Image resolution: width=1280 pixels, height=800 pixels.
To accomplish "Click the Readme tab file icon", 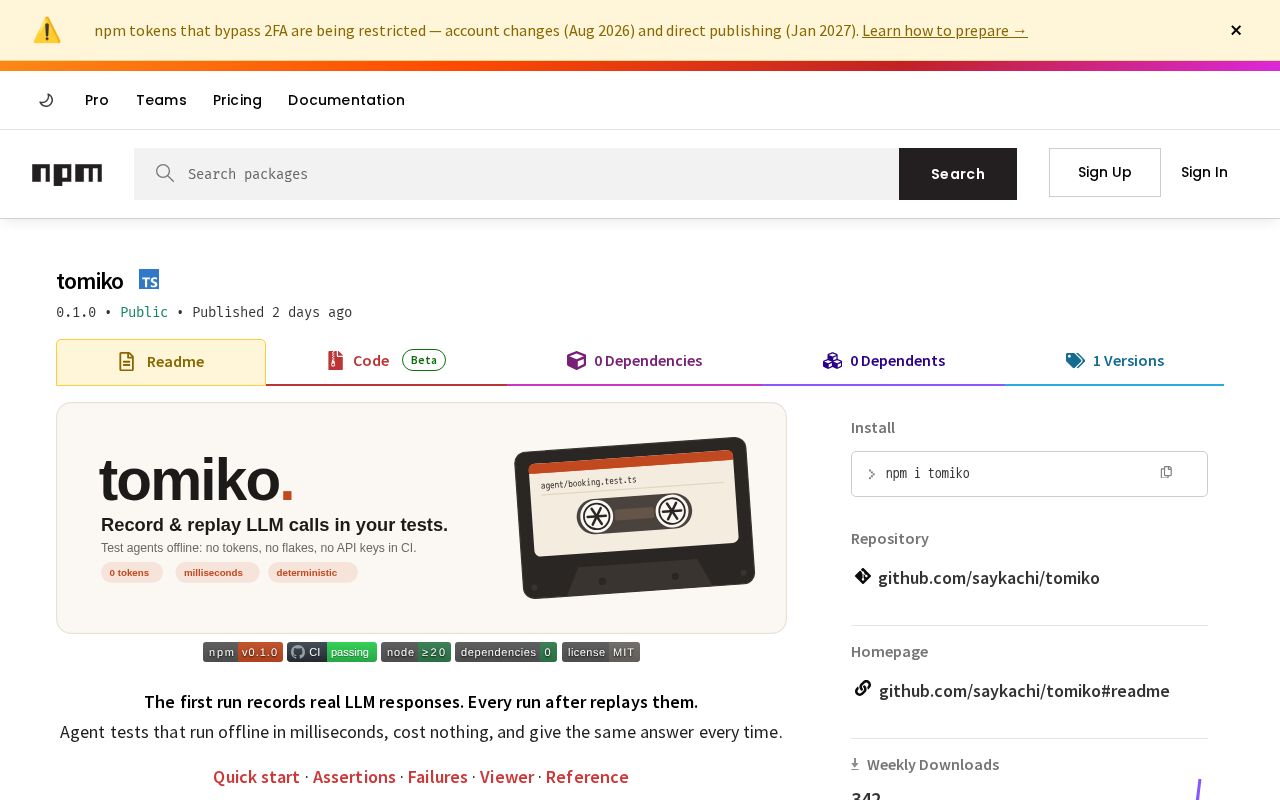I will tap(126, 362).
